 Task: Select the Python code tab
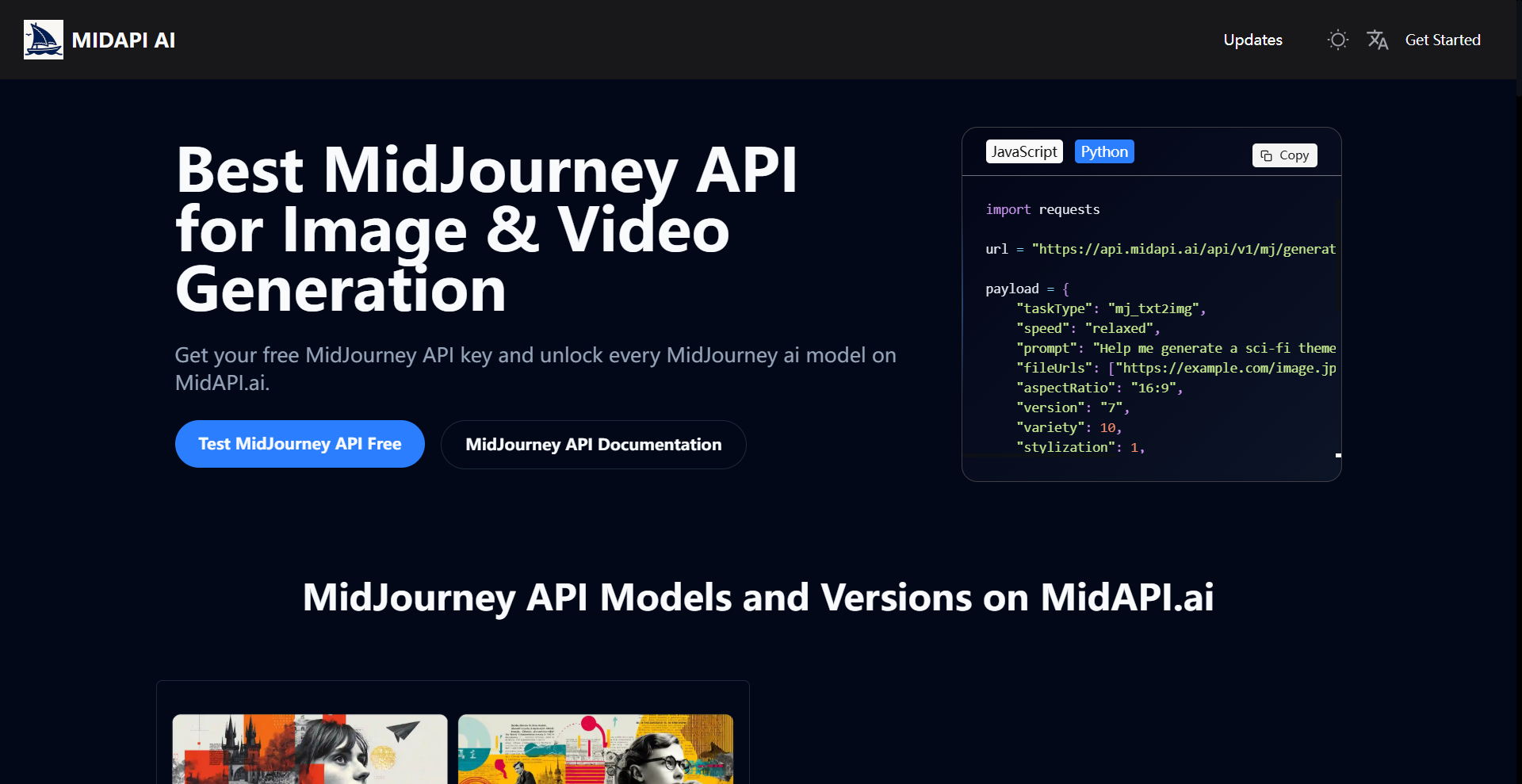click(x=1104, y=151)
